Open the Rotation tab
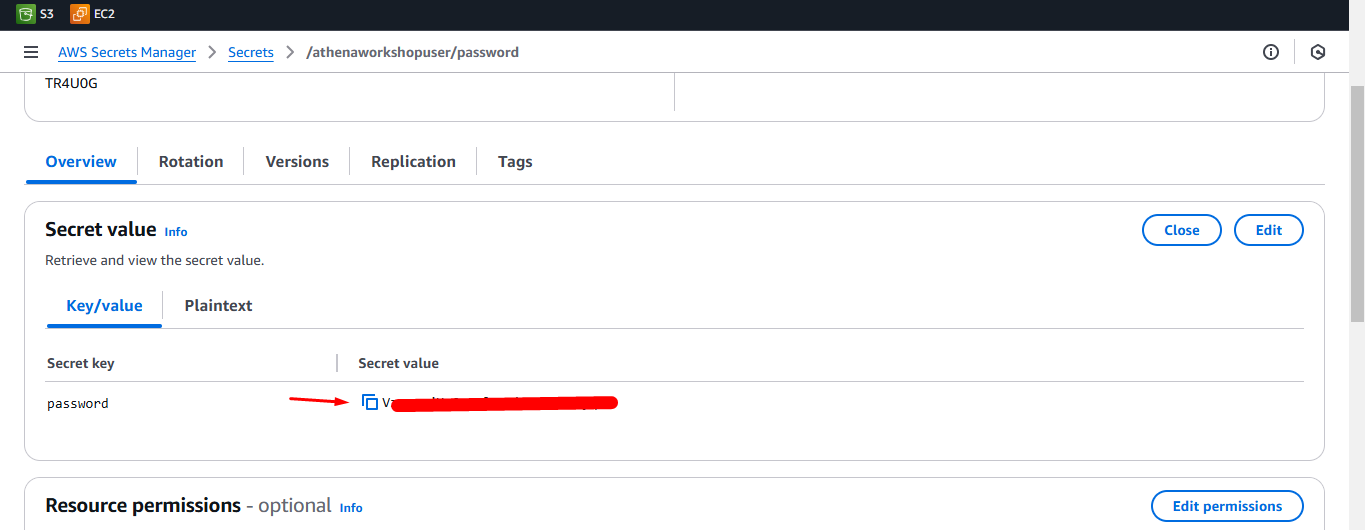This screenshot has height=530, width=1365. coord(191,161)
